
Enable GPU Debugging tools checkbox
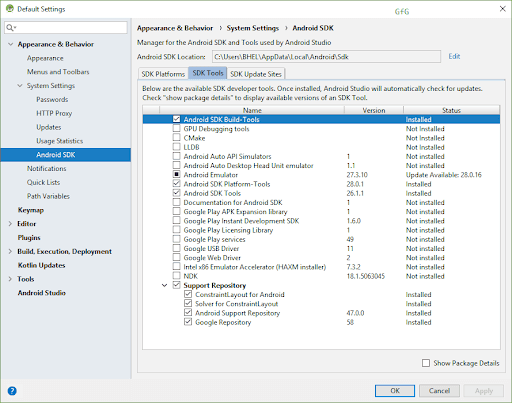176,128
